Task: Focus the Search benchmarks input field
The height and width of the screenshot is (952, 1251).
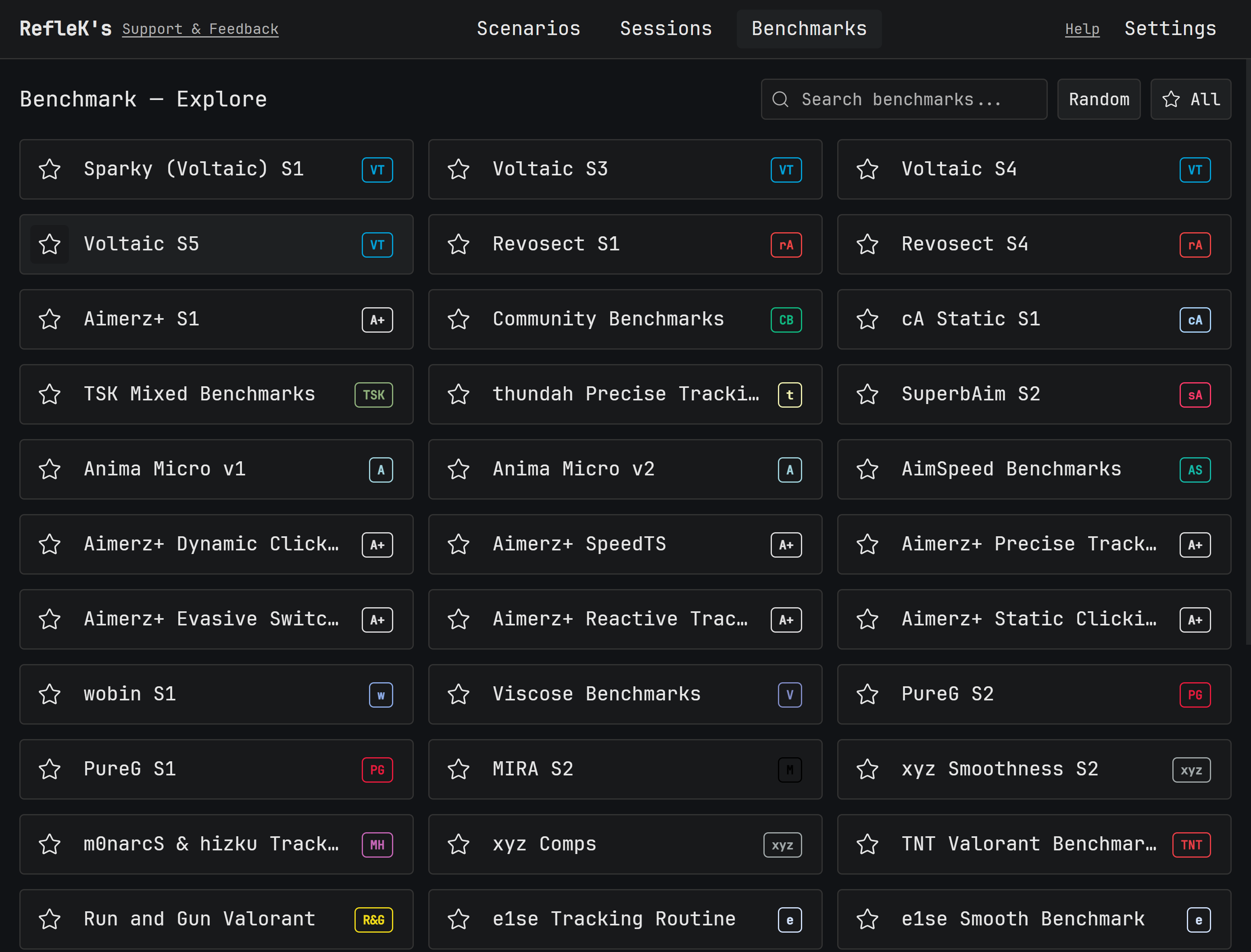Action: 913,99
